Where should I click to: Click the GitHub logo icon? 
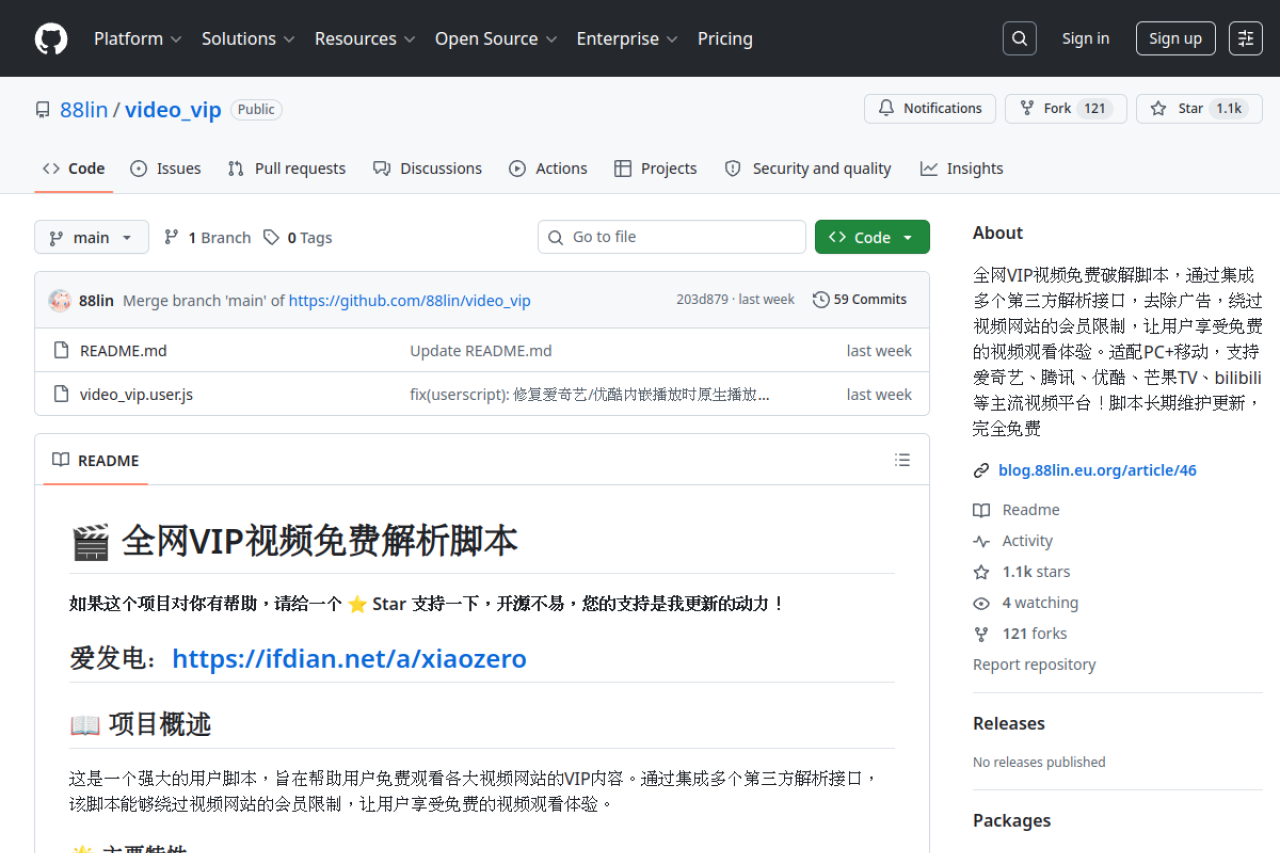pyautogui.click(x=50, y=38)
